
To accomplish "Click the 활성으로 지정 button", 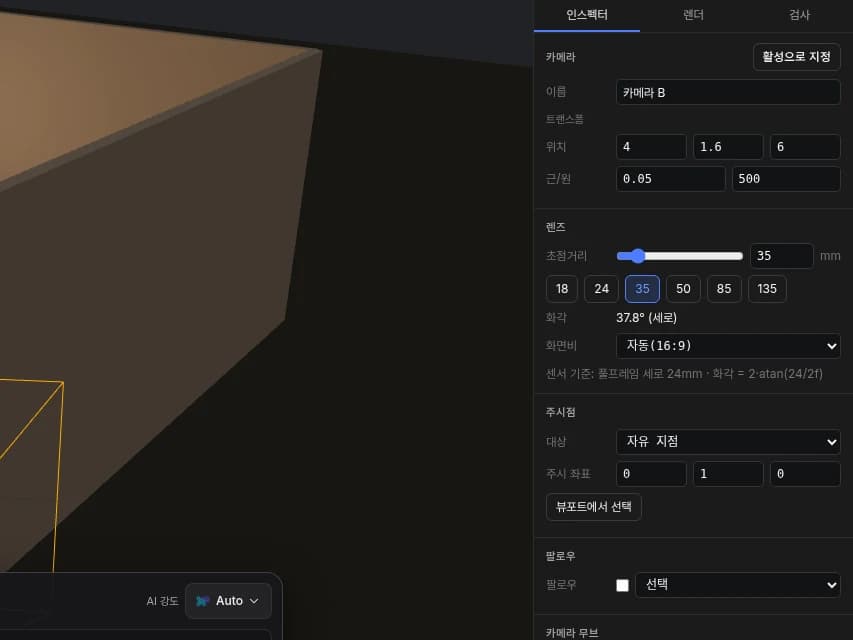I will click(x=796, y=57).
